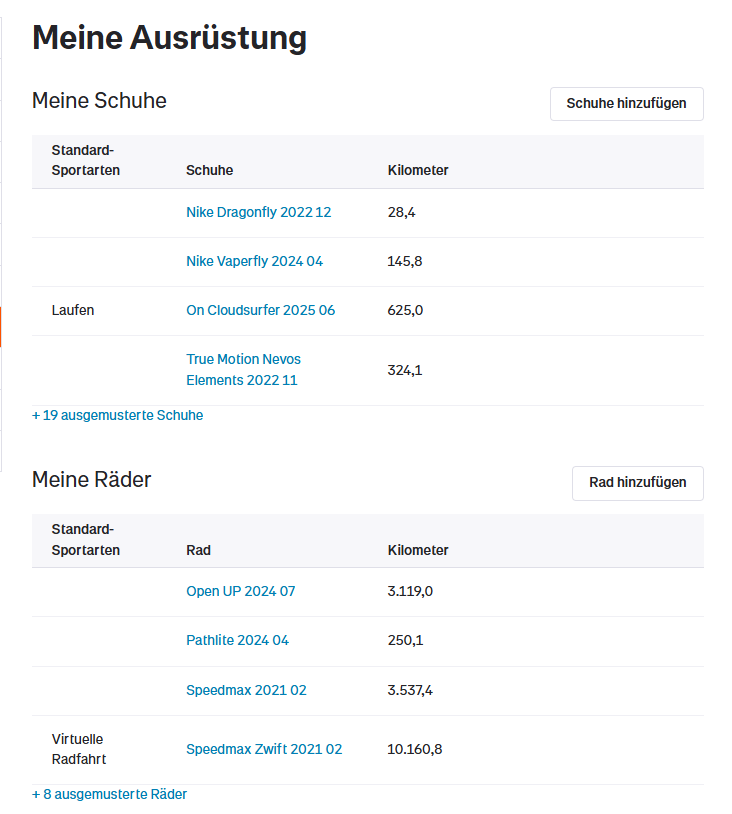
Task: View the Pathlite 2024 04 bike
Action: (237, 640)
